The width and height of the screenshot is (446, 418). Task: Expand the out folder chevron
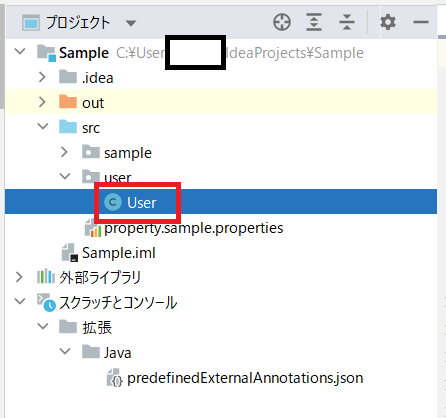[42, 102]
